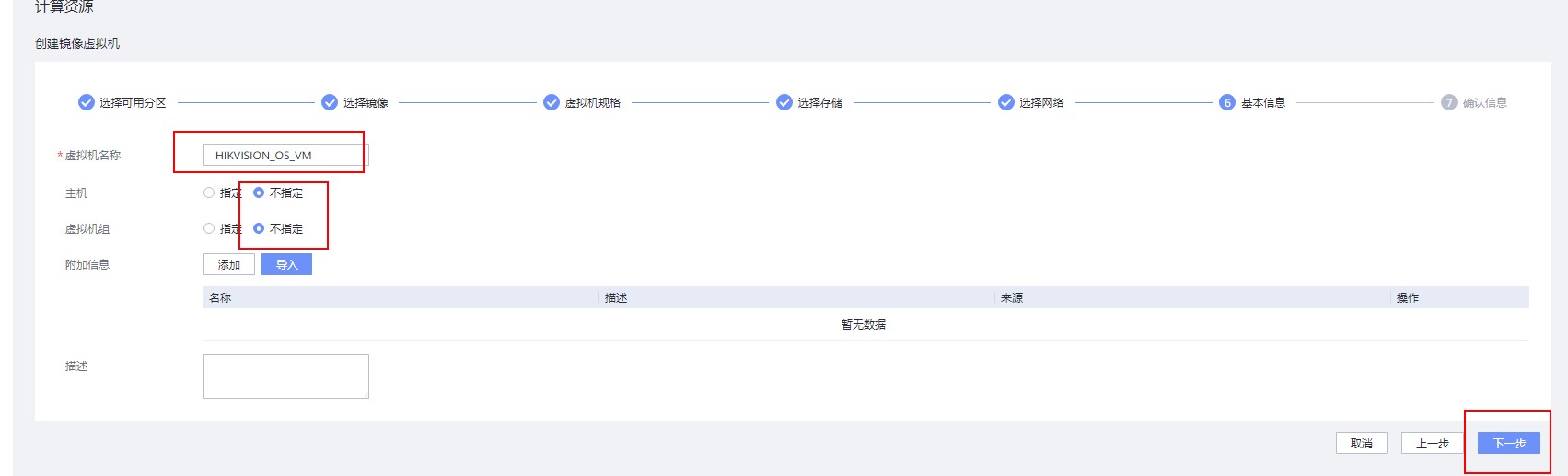Click the step 7 确认信息 number icon
This screenshot has width=1568, height=476.
point(1449,102)
